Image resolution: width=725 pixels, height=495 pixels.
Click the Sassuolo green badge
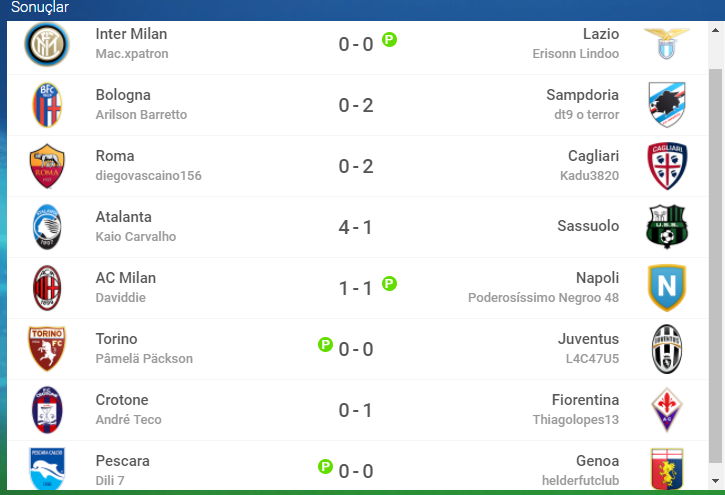pyautogui.click(x=667, y=226)
